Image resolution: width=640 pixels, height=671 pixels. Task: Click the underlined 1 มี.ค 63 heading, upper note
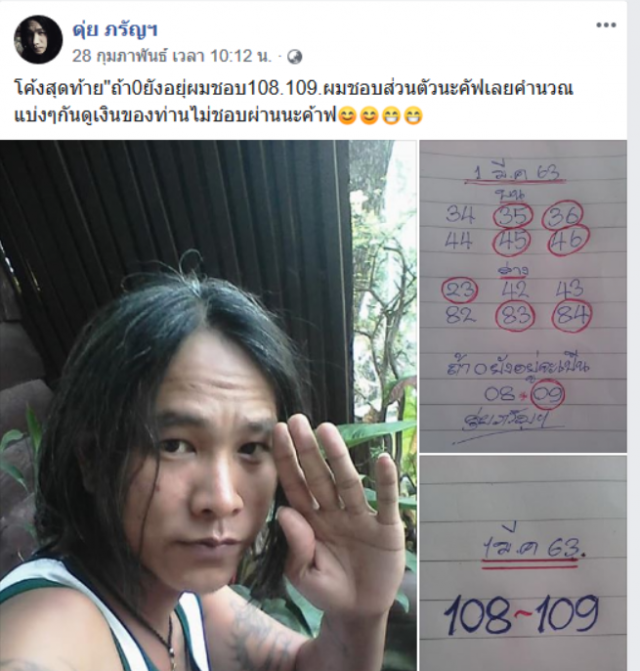pos(516,175)
